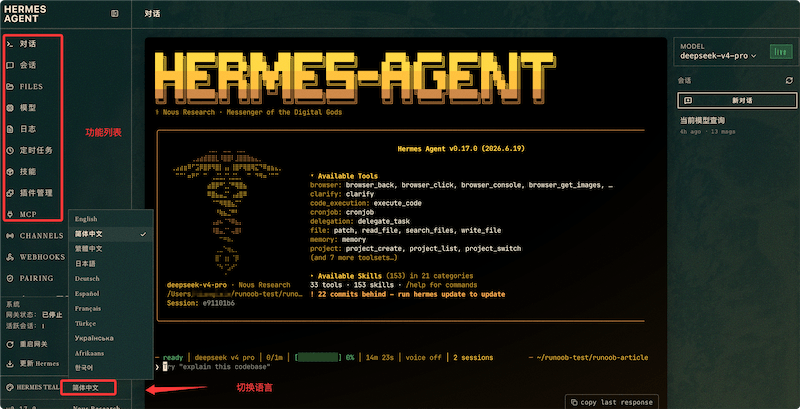Open the MCP plug icon in sidebar
This screenshot has height=409, width=800.
pos(10,215)
